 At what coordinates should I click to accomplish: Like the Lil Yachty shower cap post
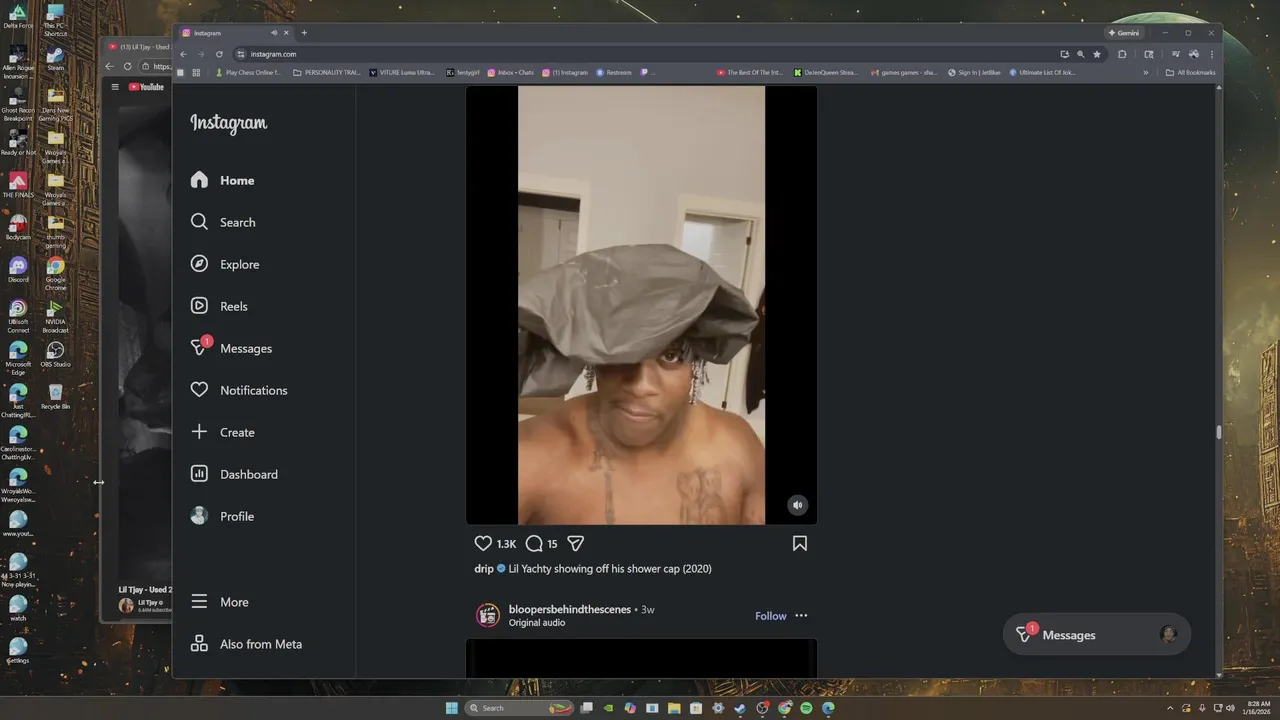point(483,544)
